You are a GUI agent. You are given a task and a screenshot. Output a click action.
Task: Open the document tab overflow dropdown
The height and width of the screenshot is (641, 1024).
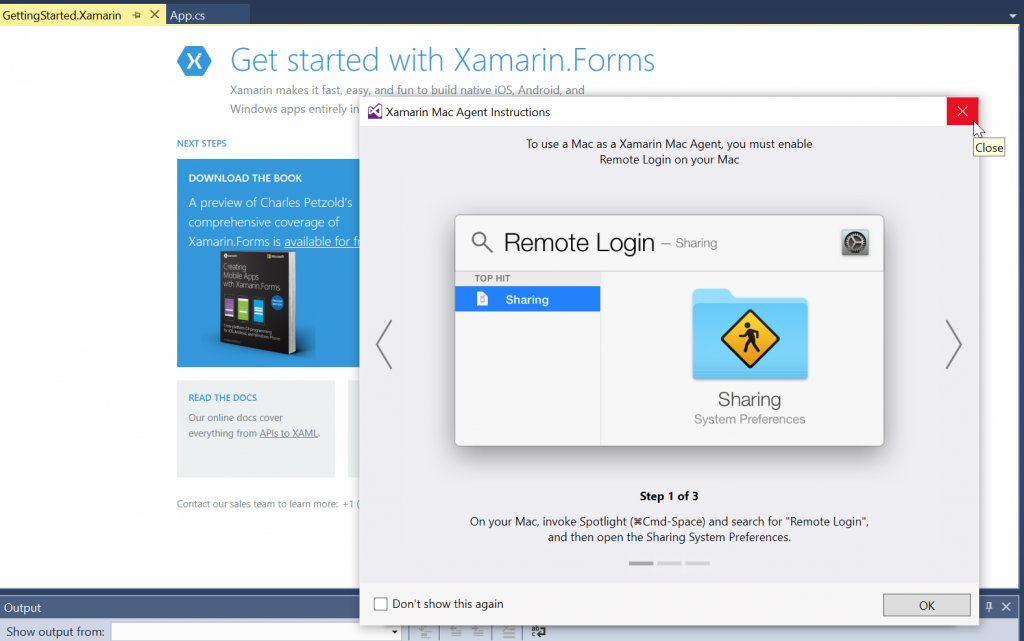coord(1012,16)
